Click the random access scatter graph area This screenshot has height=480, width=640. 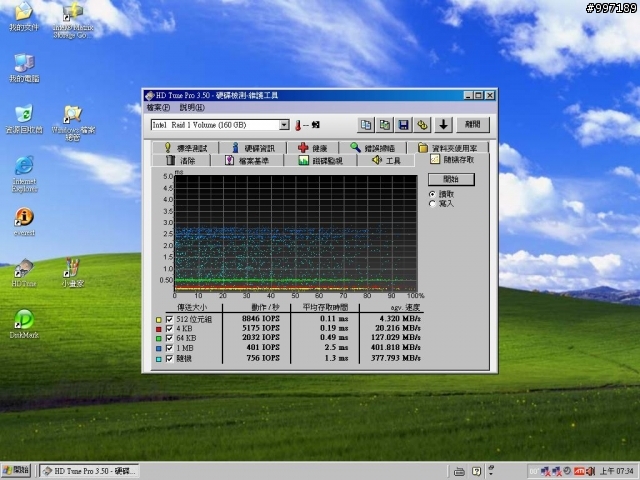coord(296,233)
